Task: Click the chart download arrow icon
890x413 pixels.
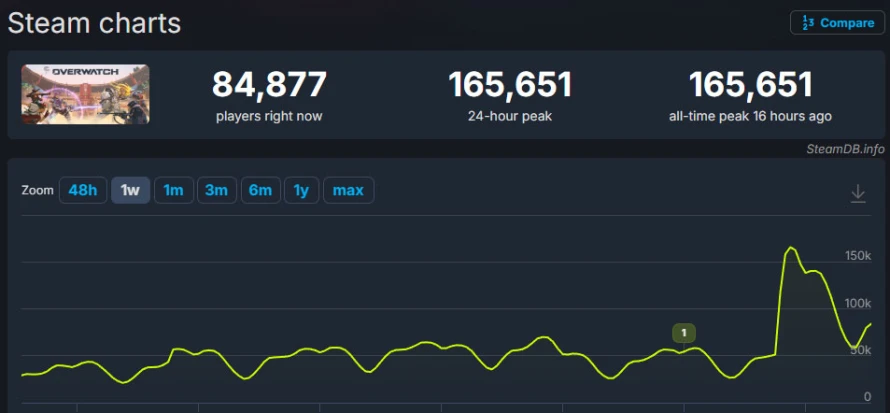Action: point(858,193)
